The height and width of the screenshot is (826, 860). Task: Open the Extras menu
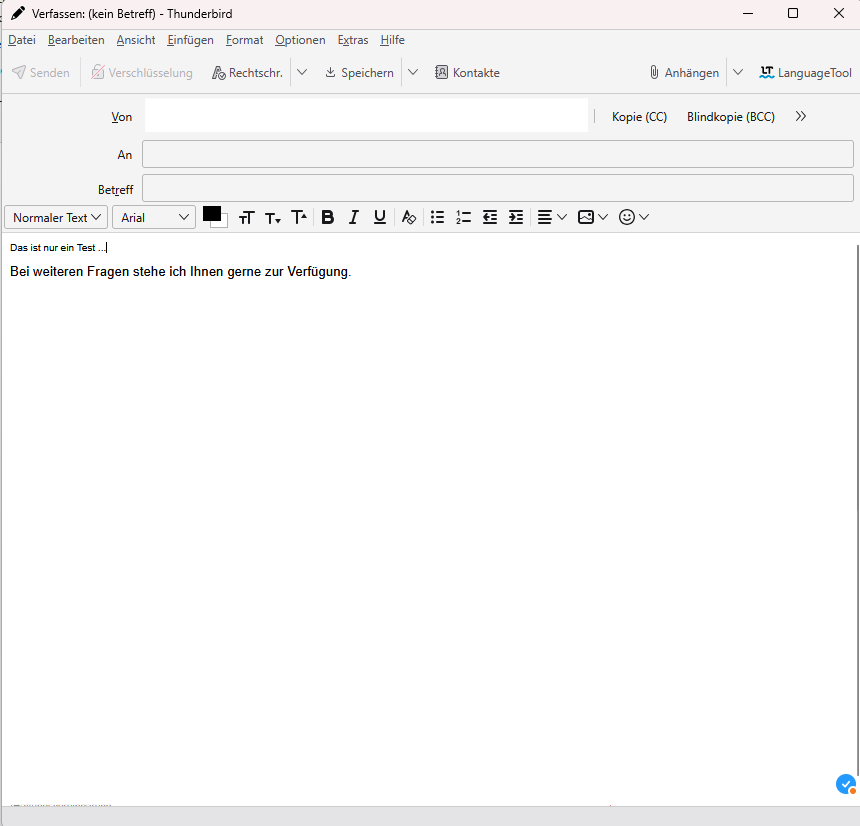point(352,40)
